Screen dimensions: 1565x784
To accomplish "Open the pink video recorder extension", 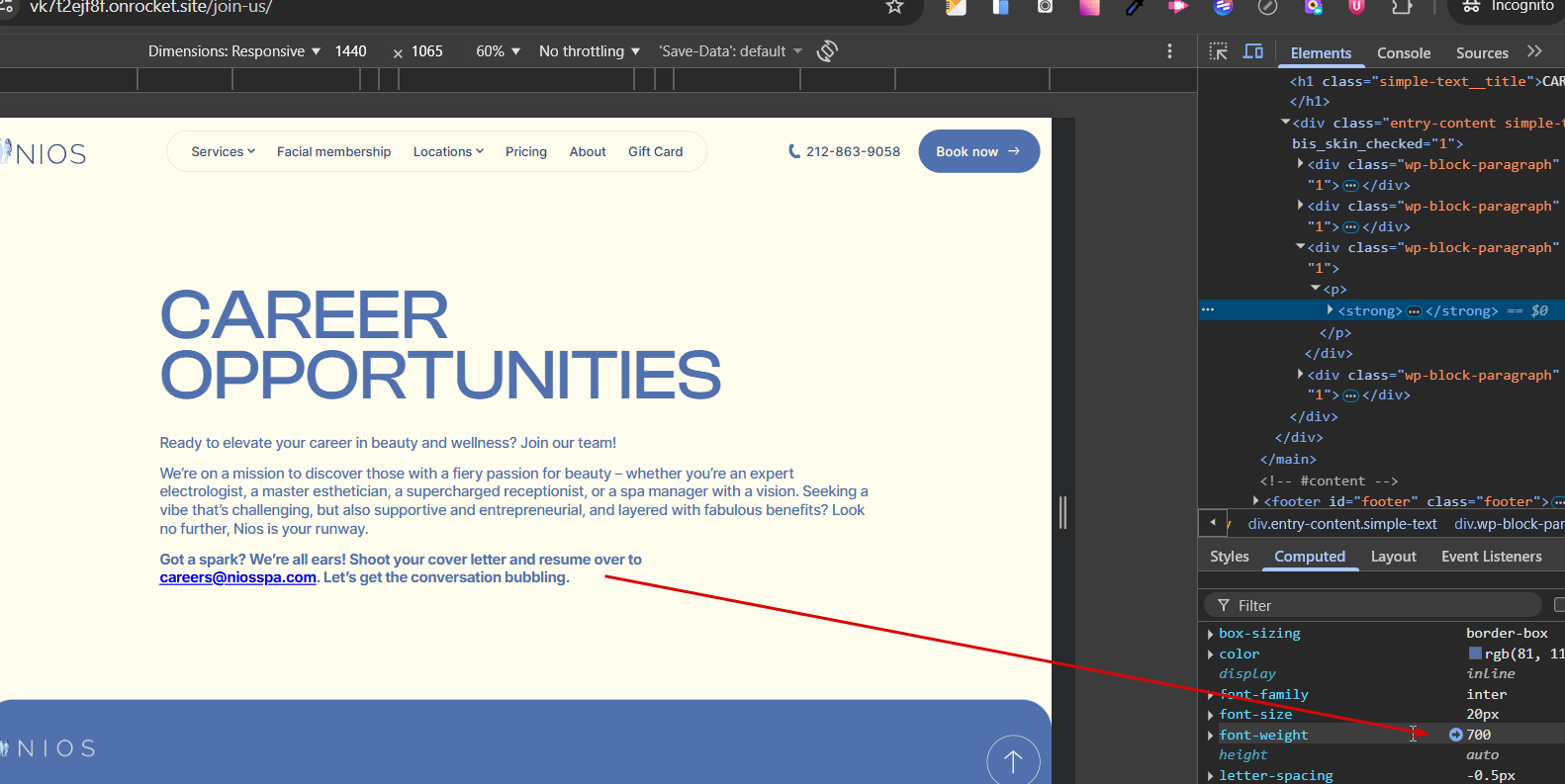I will 1178,7.
